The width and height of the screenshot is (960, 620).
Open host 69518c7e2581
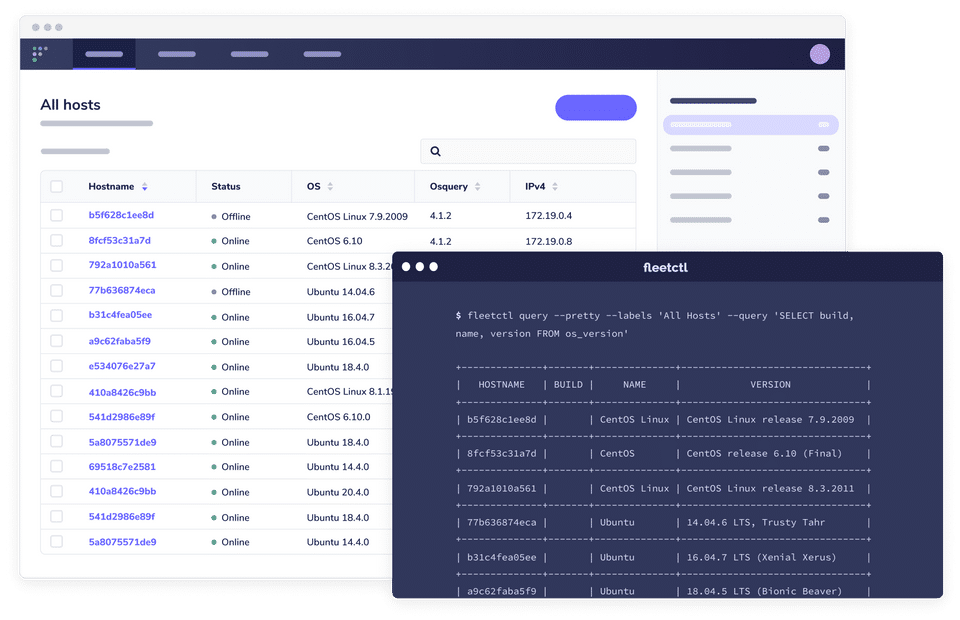(122, 466)
